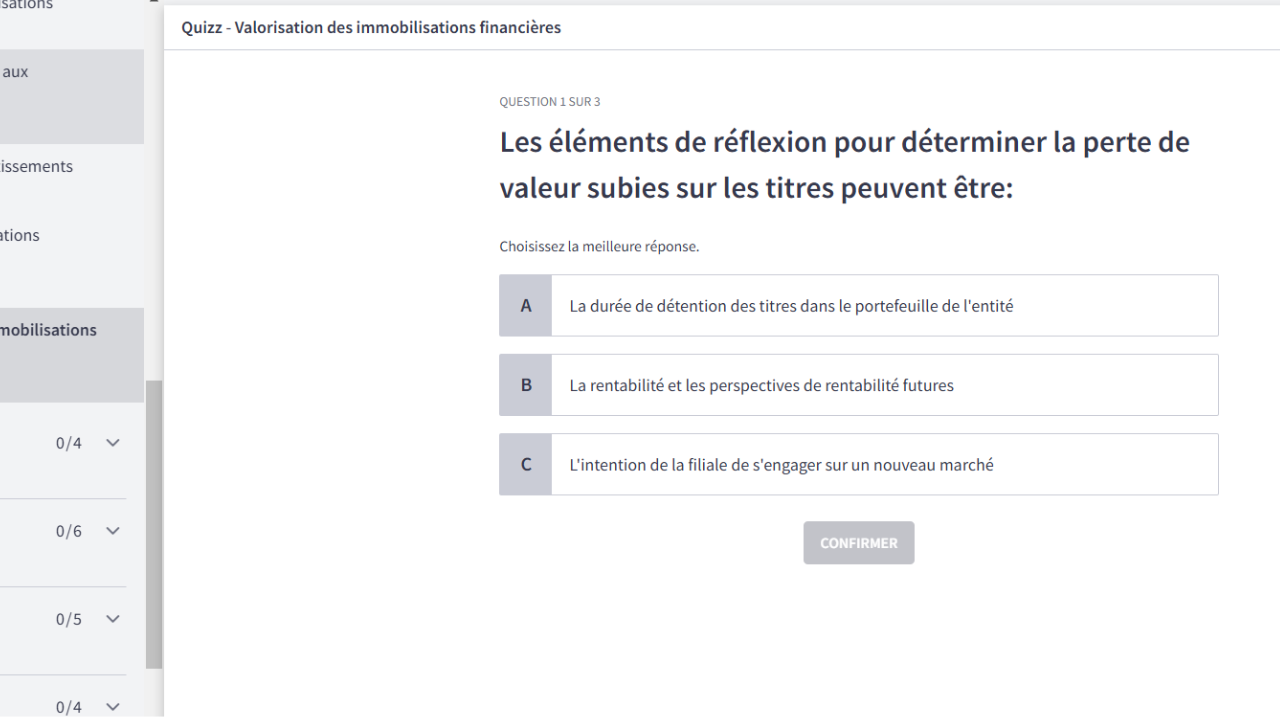Click the CONFIRMER button
The width and height of the screenshot is (1280, 720).
click(858, 543)
